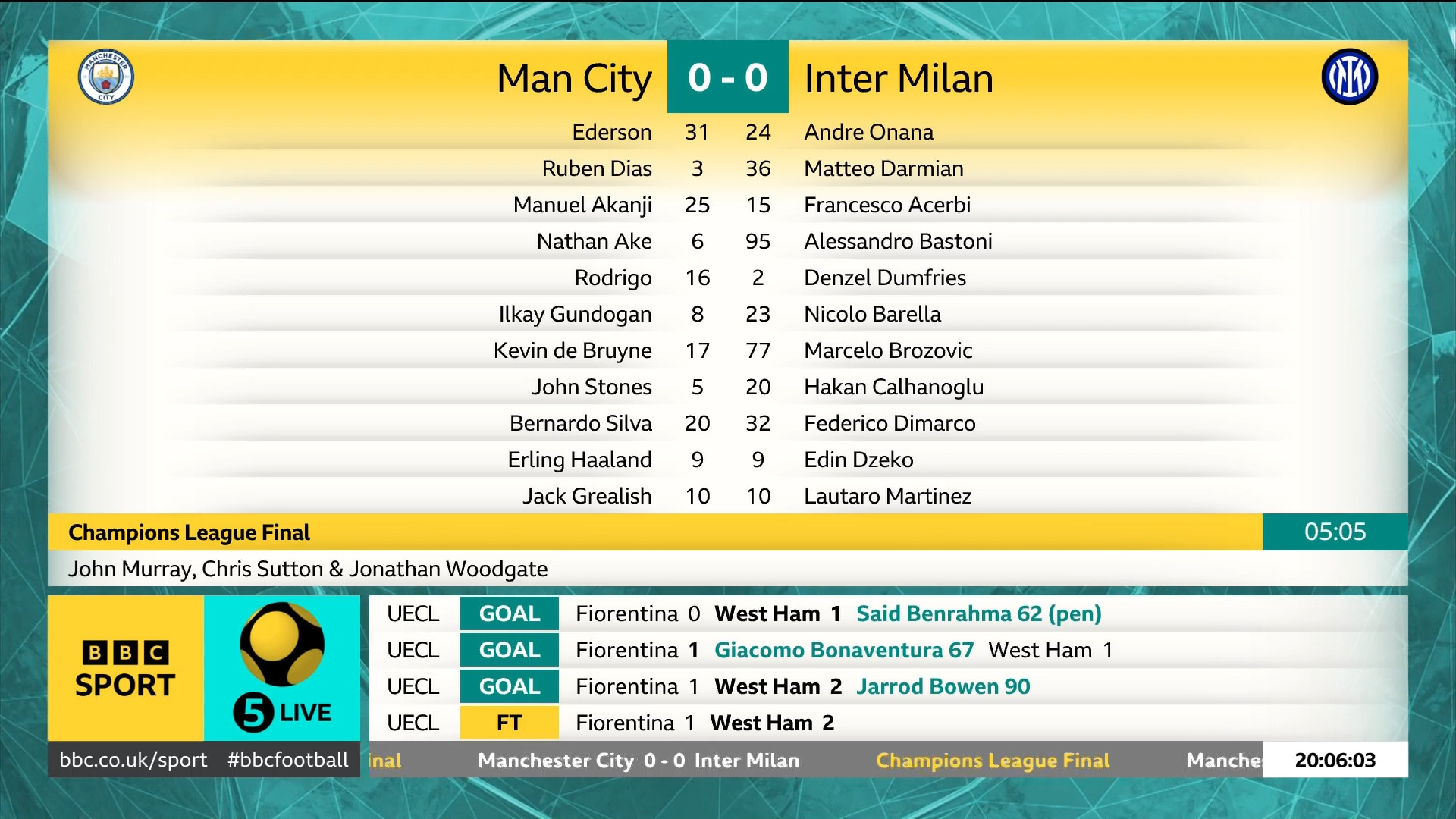The height and width of the screenshot is (819, 1456).
Task: Click Giacomo Bonaventura 67 scorer text
Action: click(x=843, y=650)
